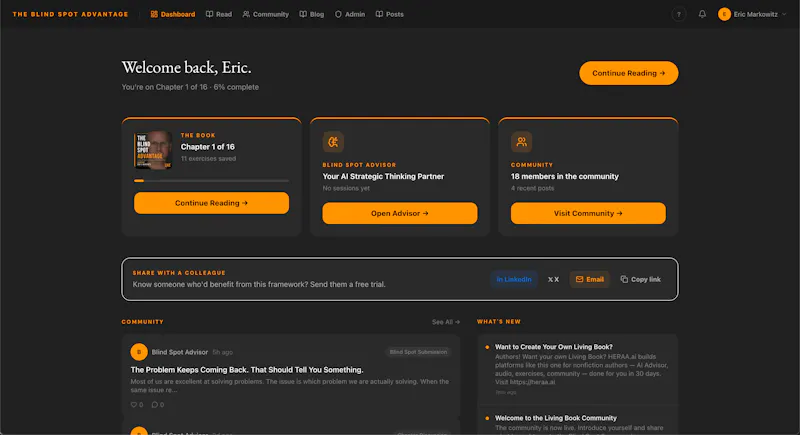Viewport: 800px width, 435px height.
Task: Click Continue Reading button beside welcome heading
Action: (x=629, y=73)
